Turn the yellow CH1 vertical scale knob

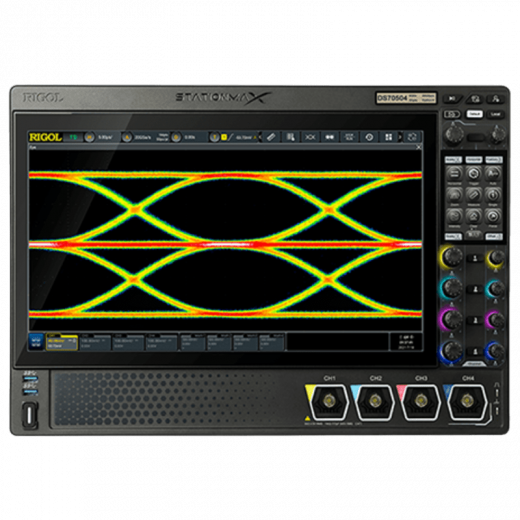point(452,257)
